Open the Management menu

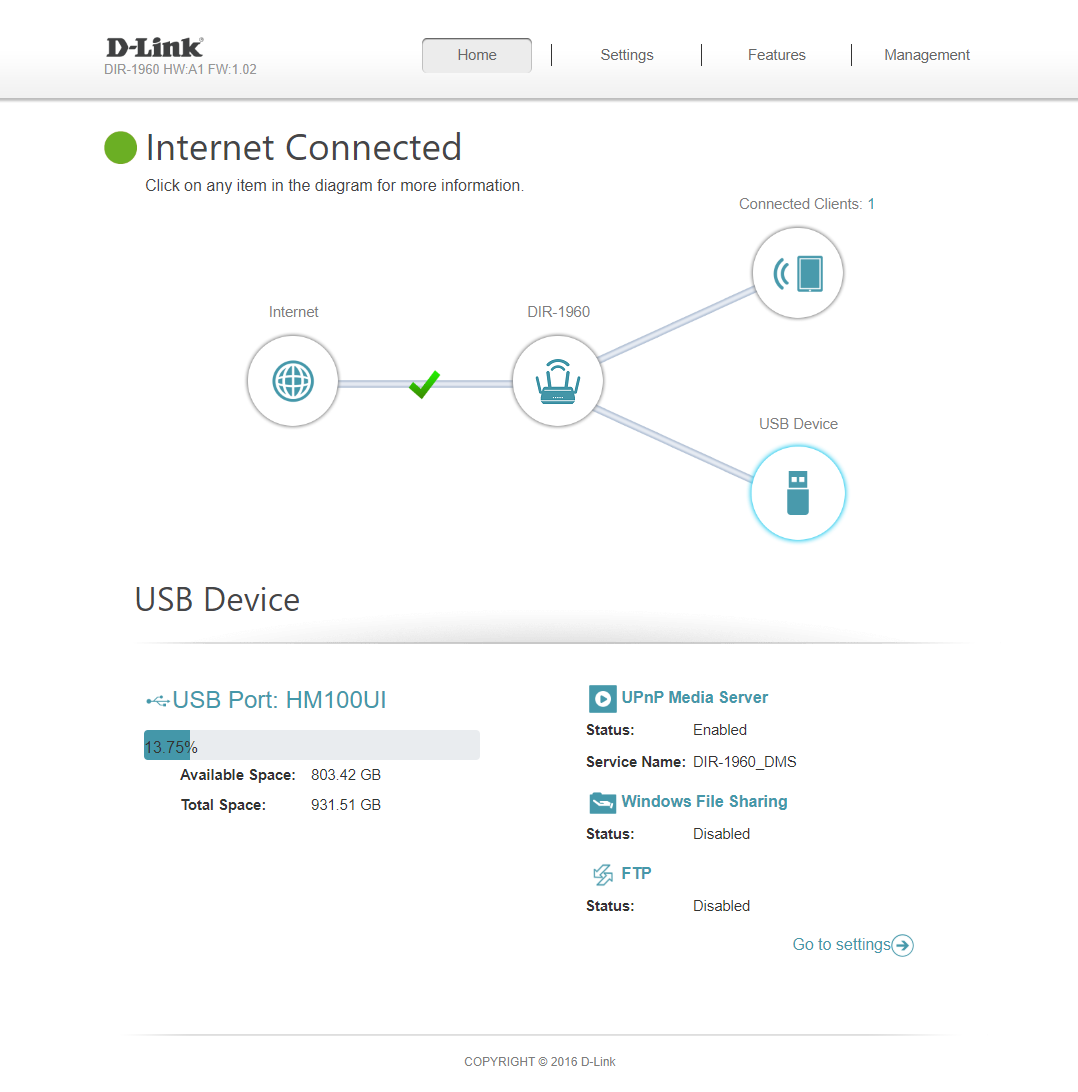point(927,55)
